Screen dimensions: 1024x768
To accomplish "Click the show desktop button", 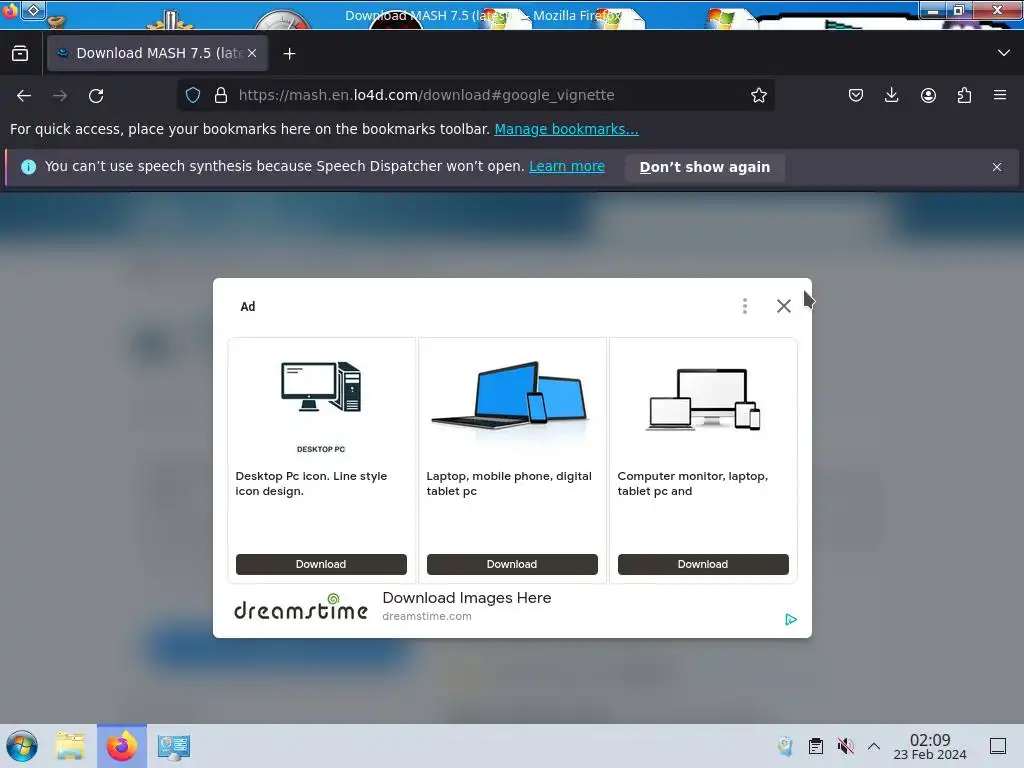I will coord(998,746).
